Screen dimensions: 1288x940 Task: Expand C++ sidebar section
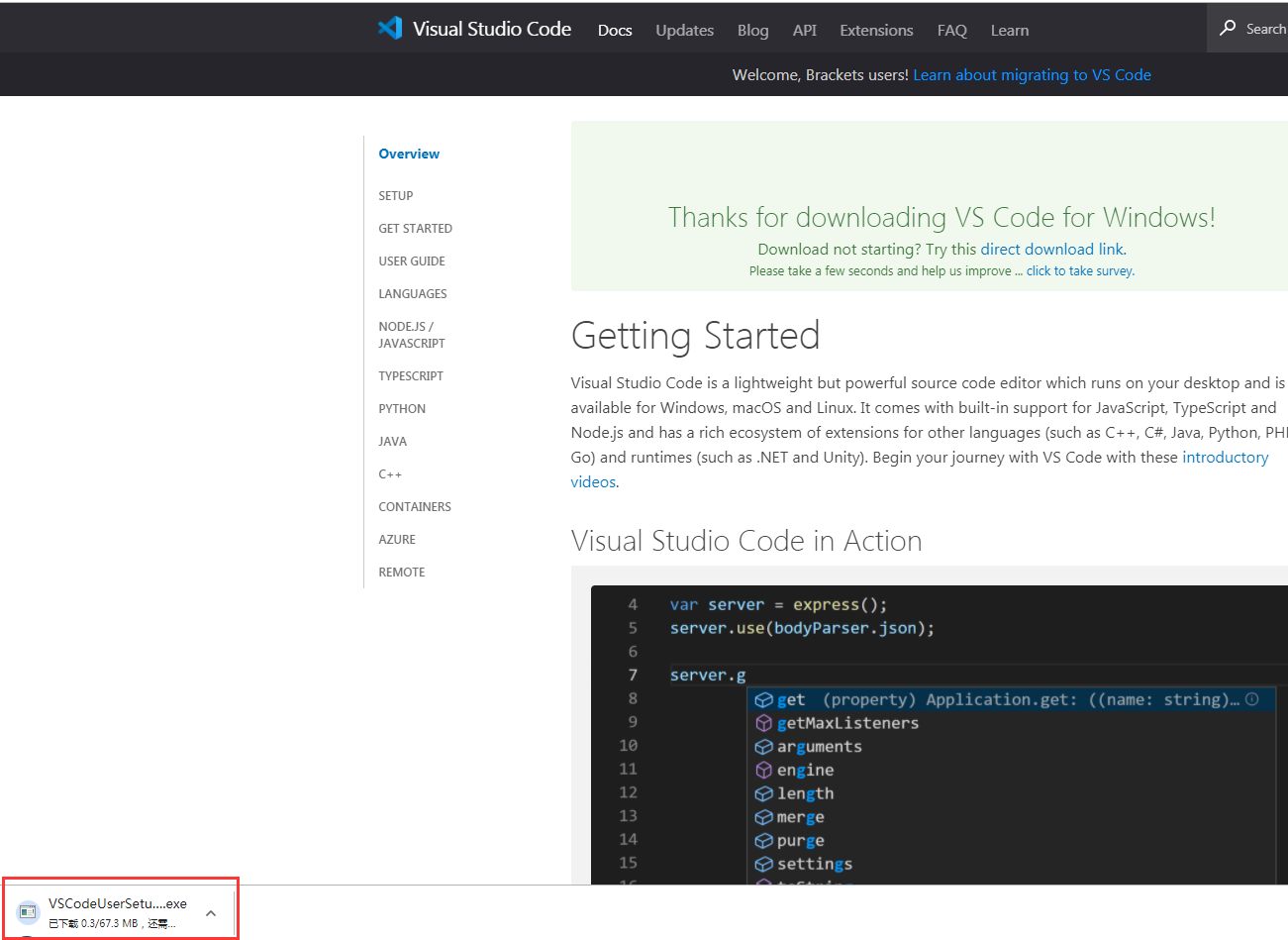(390, 474)
